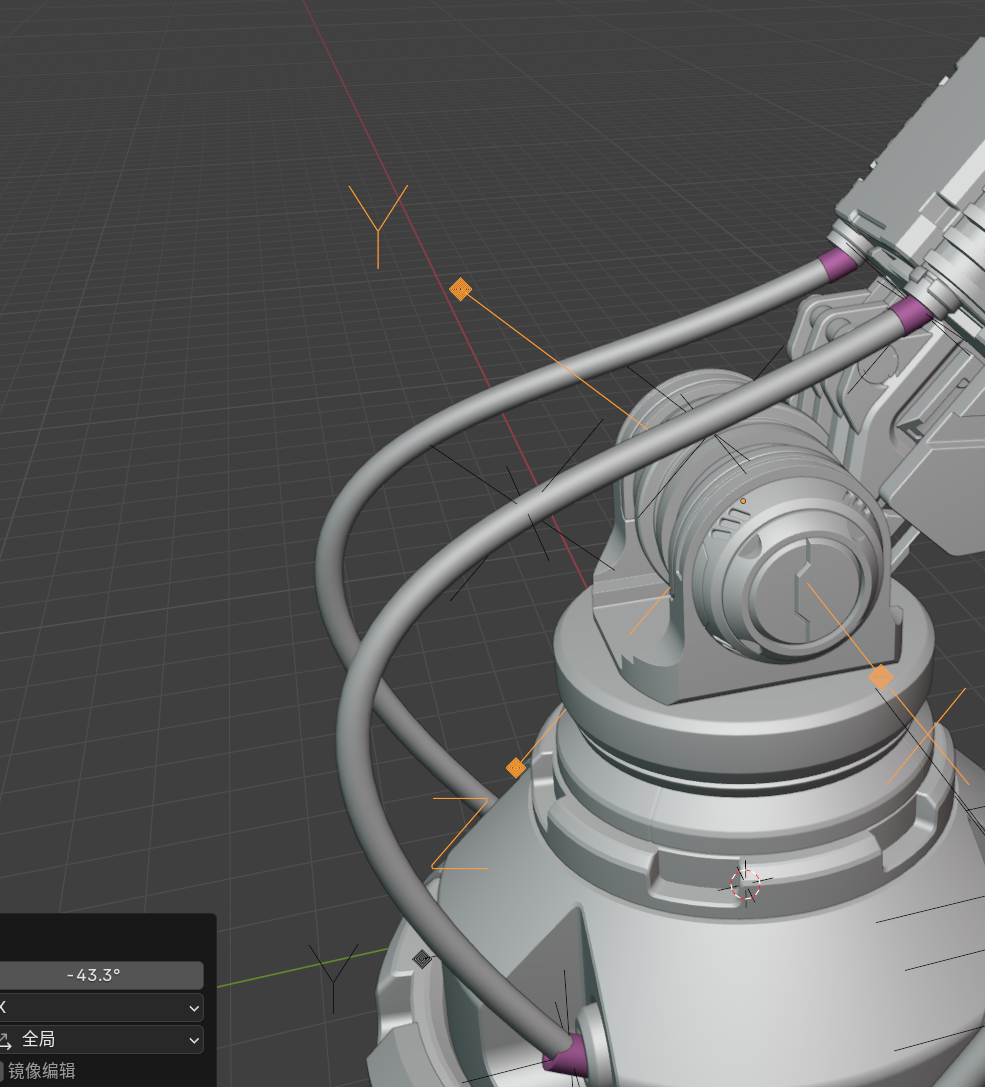Expand the X axis dropdown
985x1087 pixels.
point(100,1008)
